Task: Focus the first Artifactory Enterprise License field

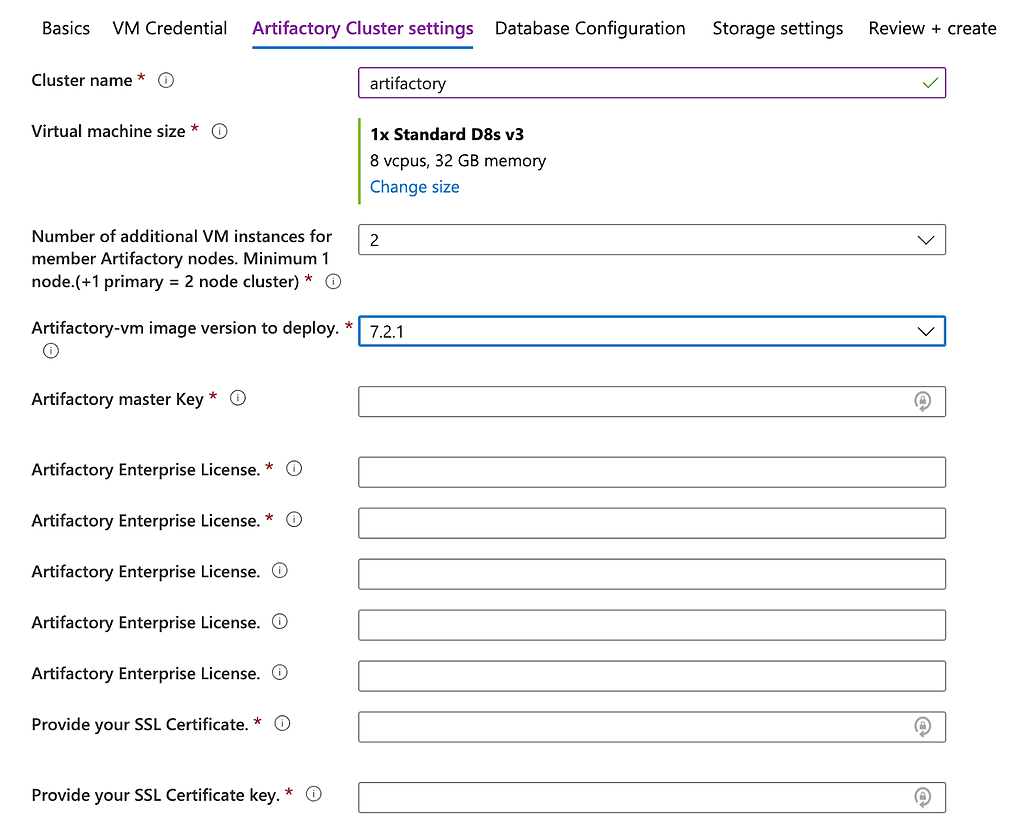Action: (x=651, y=472)
